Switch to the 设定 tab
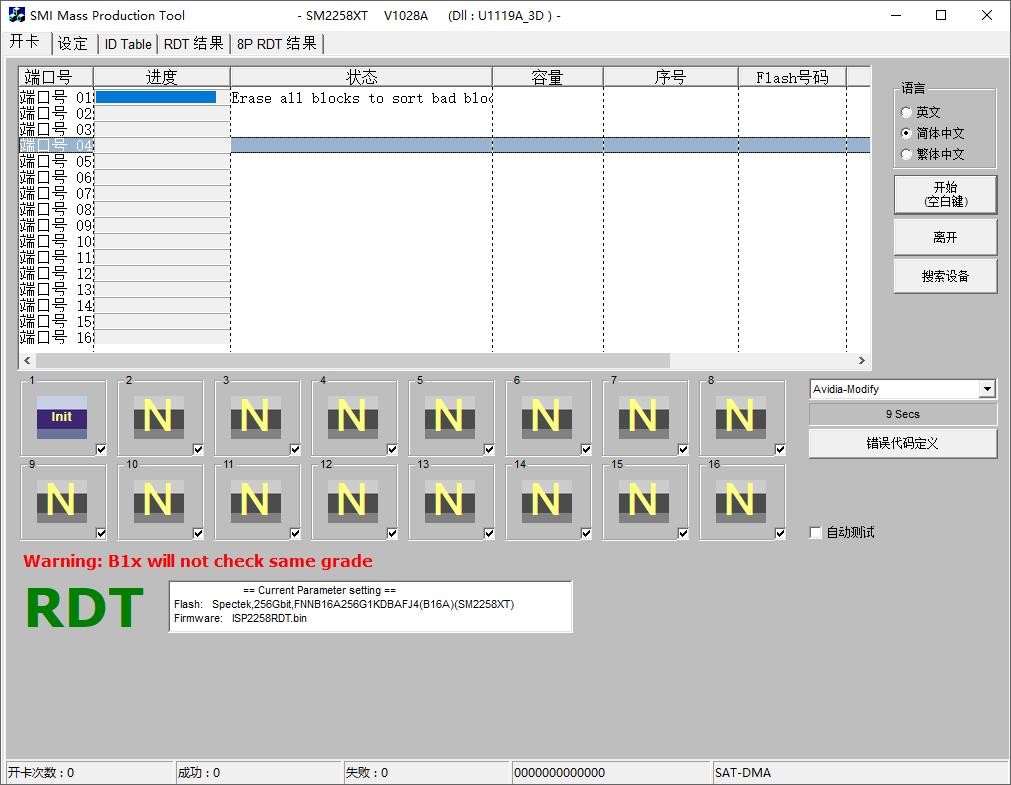 tap(73, 44)
